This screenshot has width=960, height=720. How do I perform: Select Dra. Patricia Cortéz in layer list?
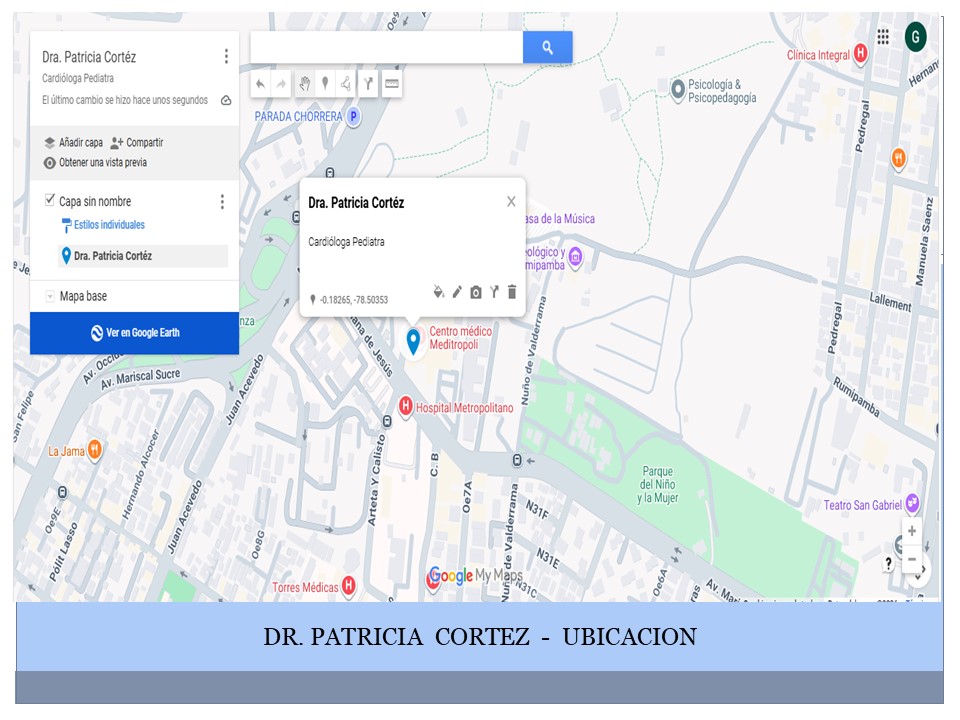[143, 256]
